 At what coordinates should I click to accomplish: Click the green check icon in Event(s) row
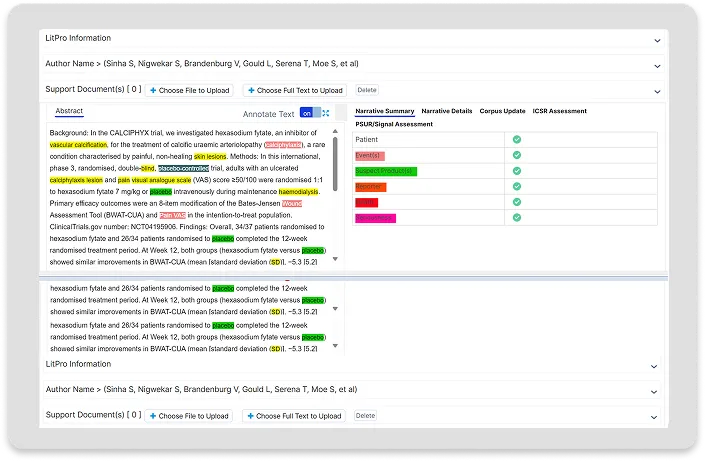517,155
